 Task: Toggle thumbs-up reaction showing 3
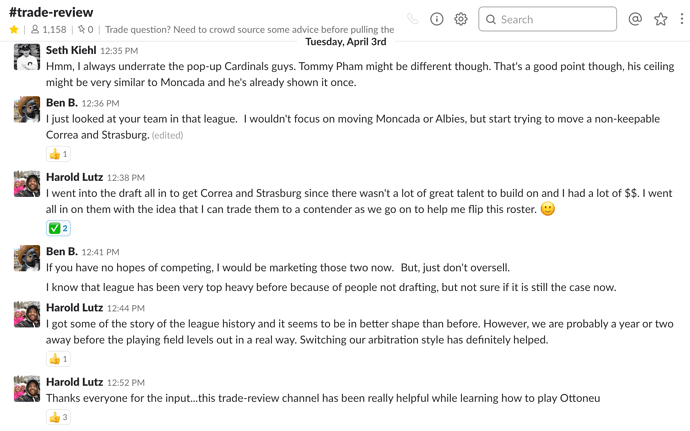tap(58, 417)
